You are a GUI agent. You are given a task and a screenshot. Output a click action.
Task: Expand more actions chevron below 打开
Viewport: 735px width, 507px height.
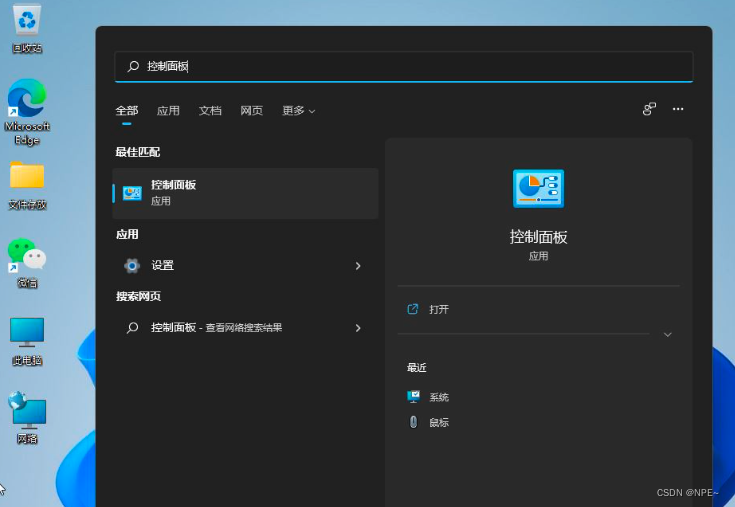click(x=668, y=334)
